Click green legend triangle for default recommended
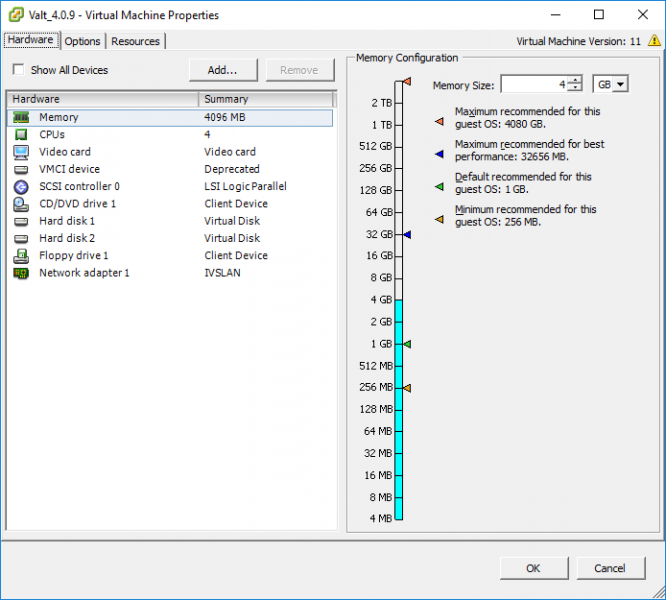Screen dimensions: 666x600 pyautogui.click(x=439, y=186)
